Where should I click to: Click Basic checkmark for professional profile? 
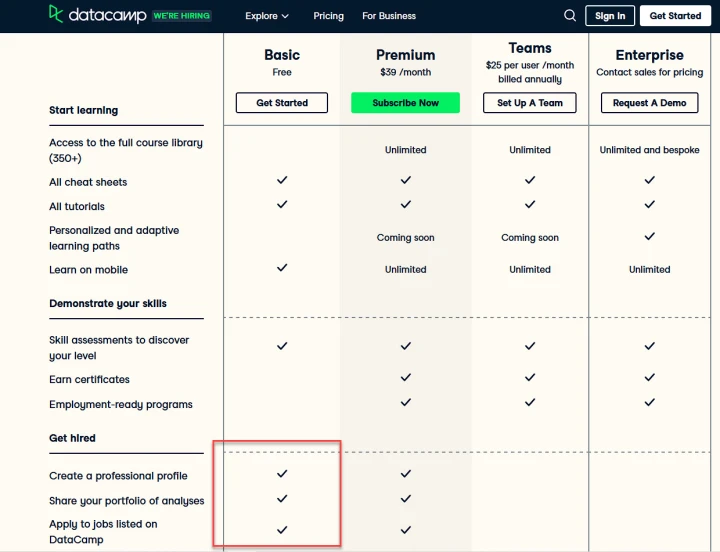[282, 473]
